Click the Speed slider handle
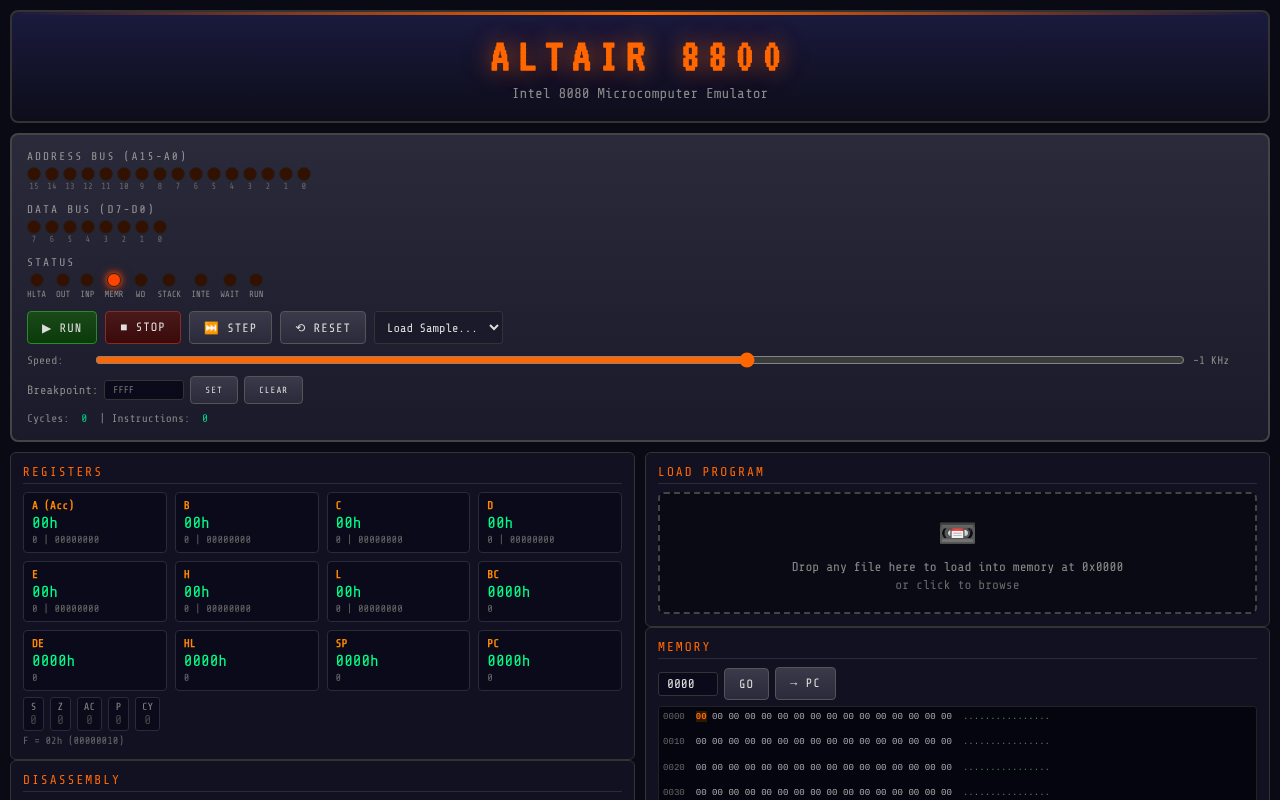Screen dimensions: 1280x800 [x=747, y=360]
